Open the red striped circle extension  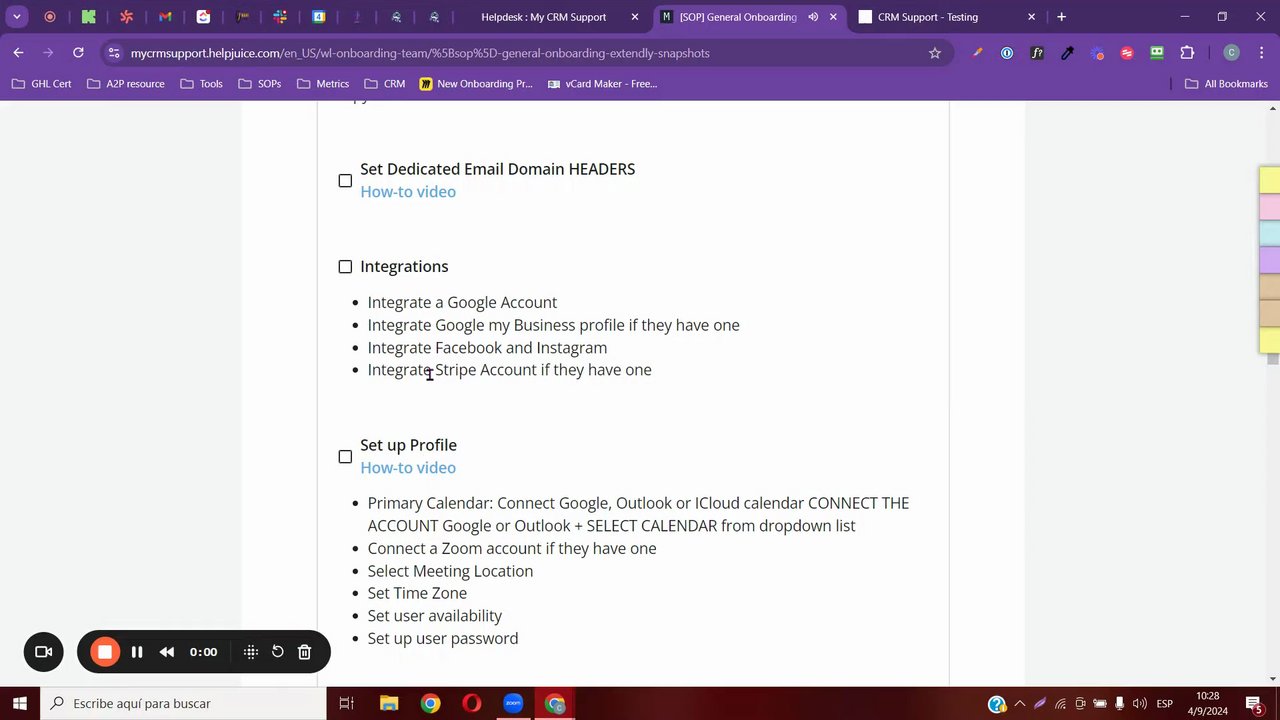[x=1127, y=53]
